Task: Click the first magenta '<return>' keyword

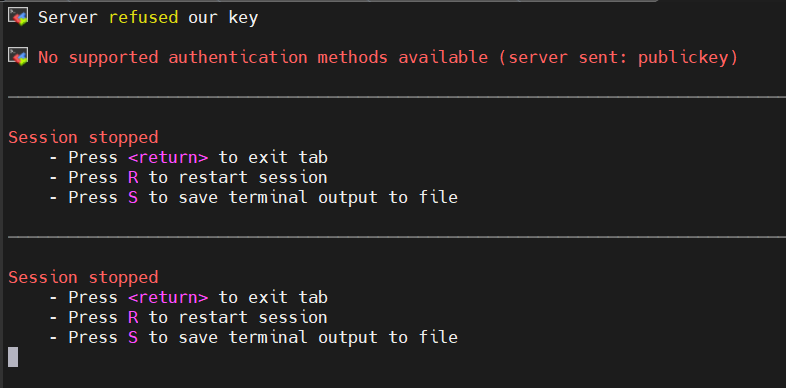Action: 168,157
